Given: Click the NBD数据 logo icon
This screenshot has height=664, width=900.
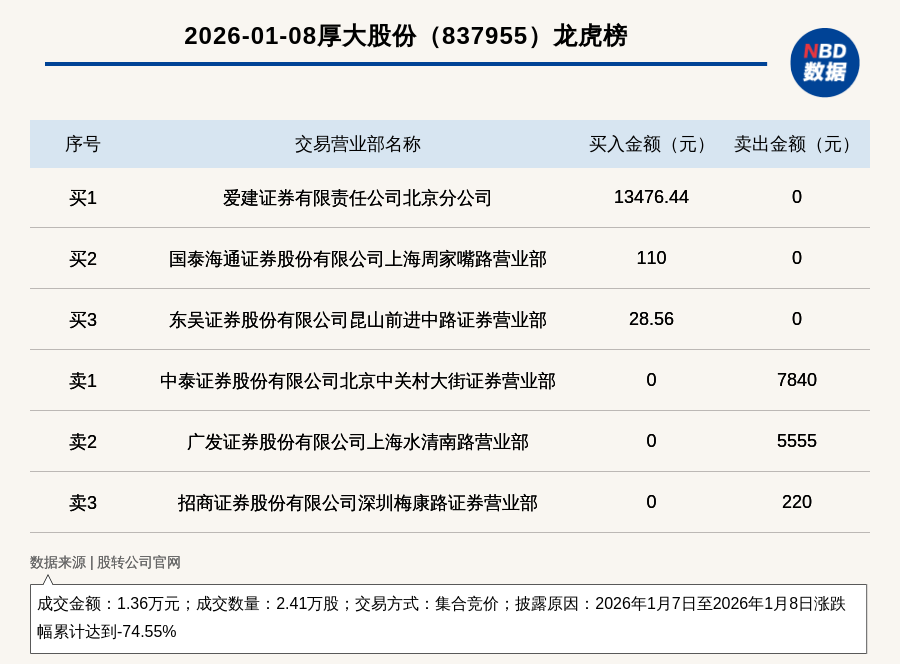Looking at the screenshot, I should (x=824, y=62).
